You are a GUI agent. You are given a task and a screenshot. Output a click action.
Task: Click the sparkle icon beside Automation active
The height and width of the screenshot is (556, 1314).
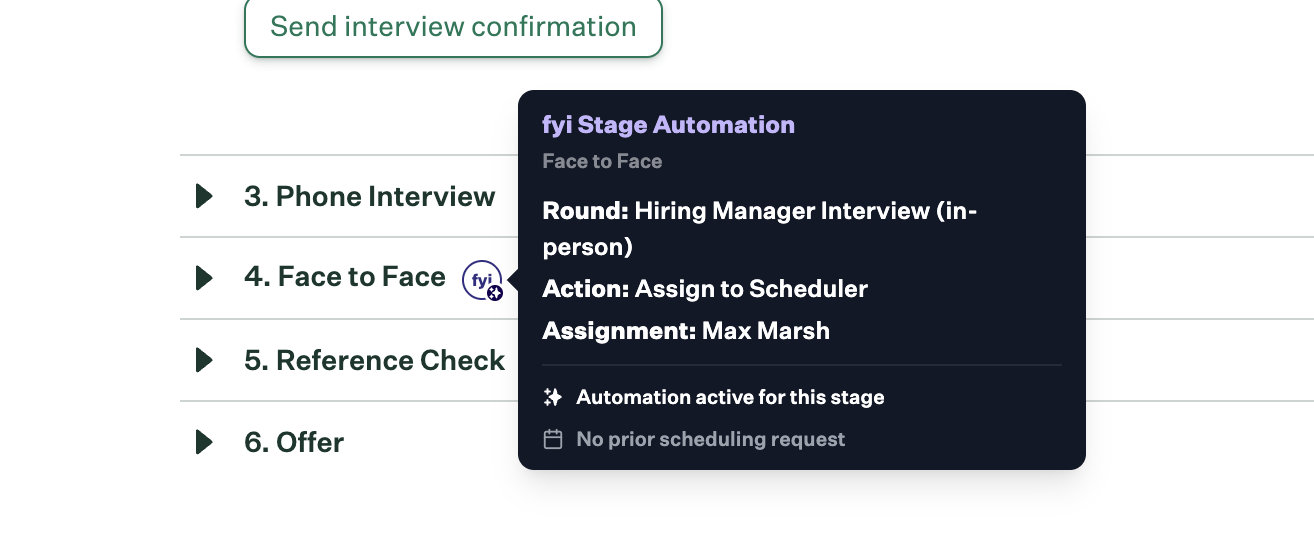552,398
